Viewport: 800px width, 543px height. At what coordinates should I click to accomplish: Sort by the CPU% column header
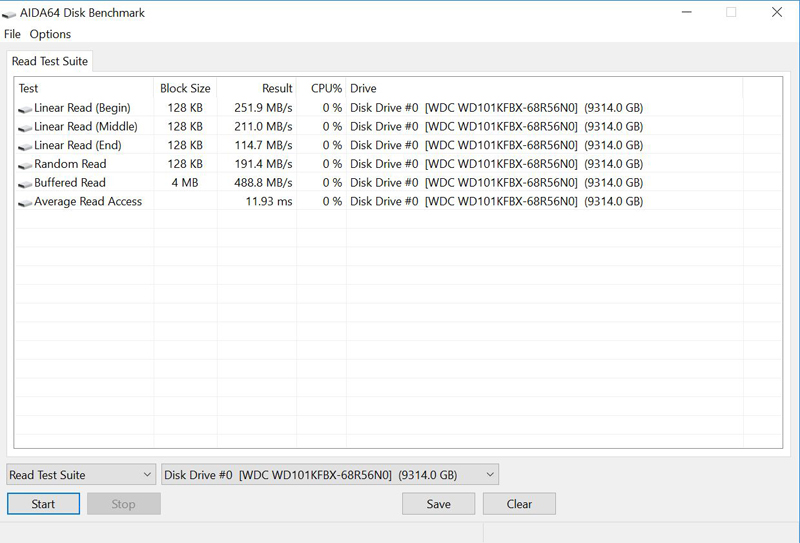[x=321, y=88]
